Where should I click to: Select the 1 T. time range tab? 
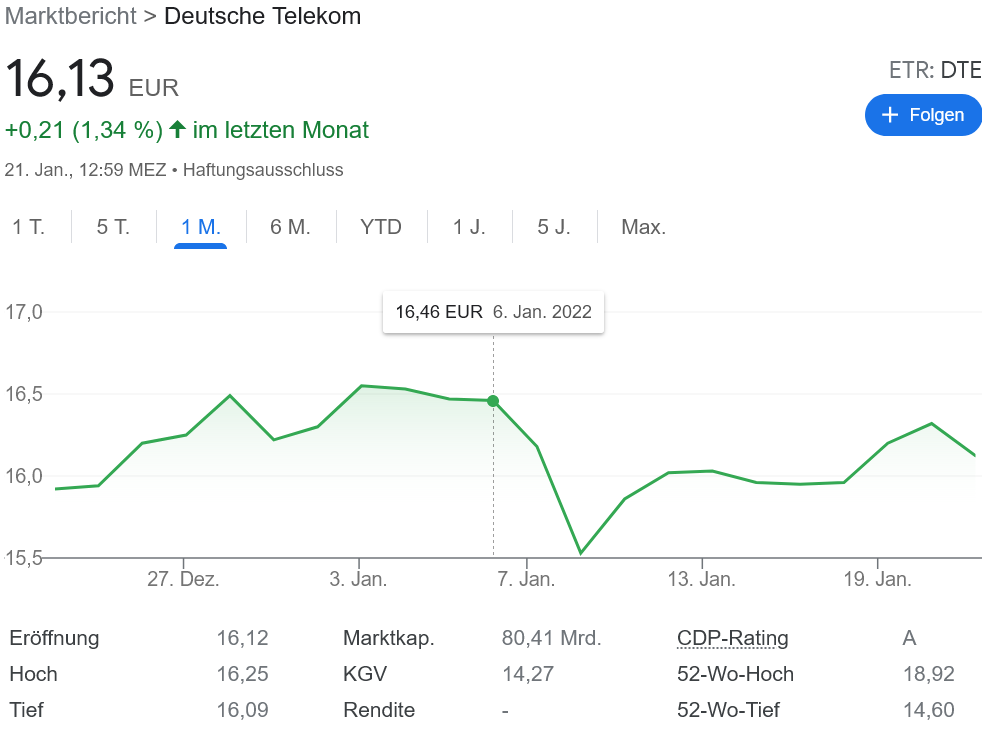(29, 227)
